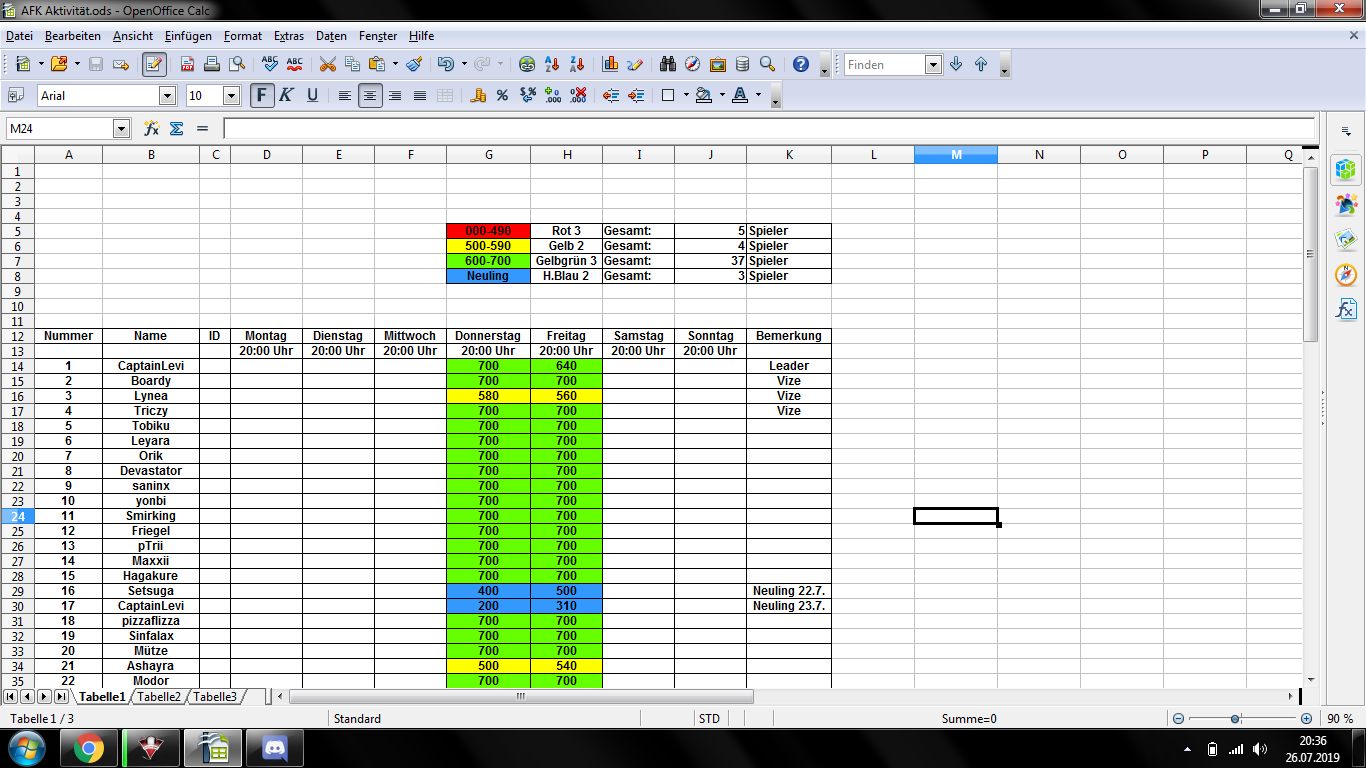Screen dimensions: 1366x768
Task: Open the Arial font name dropdown
Action: click(167, 95)
